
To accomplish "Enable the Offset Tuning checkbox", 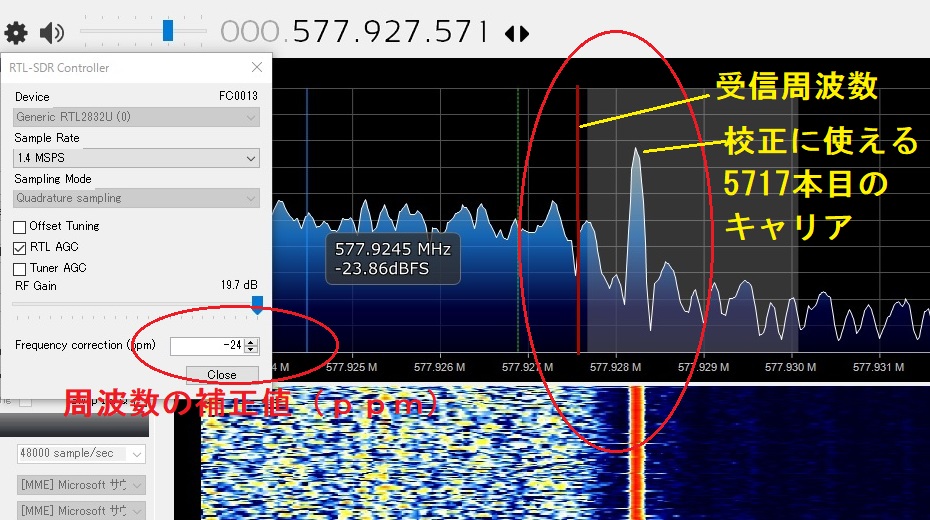I will point(20,226).
